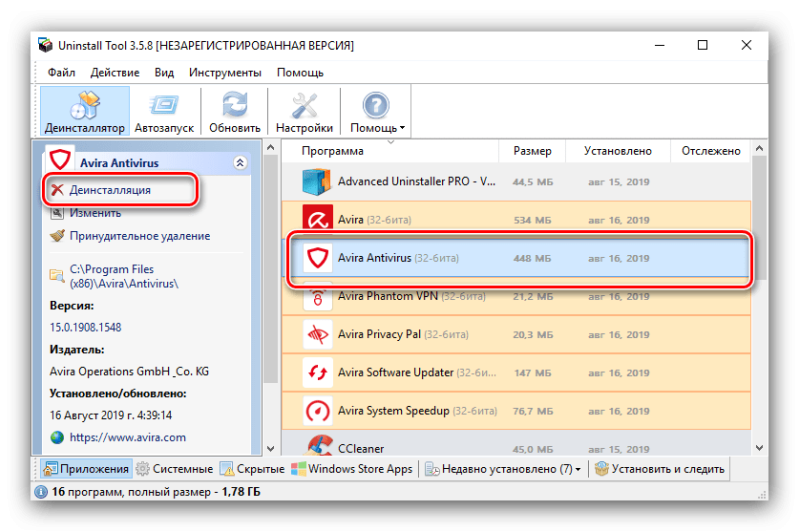The height and width of the screenshot is (532, 800).
Task: Click the globe icon next to the avira.com link
Action: 57,437
